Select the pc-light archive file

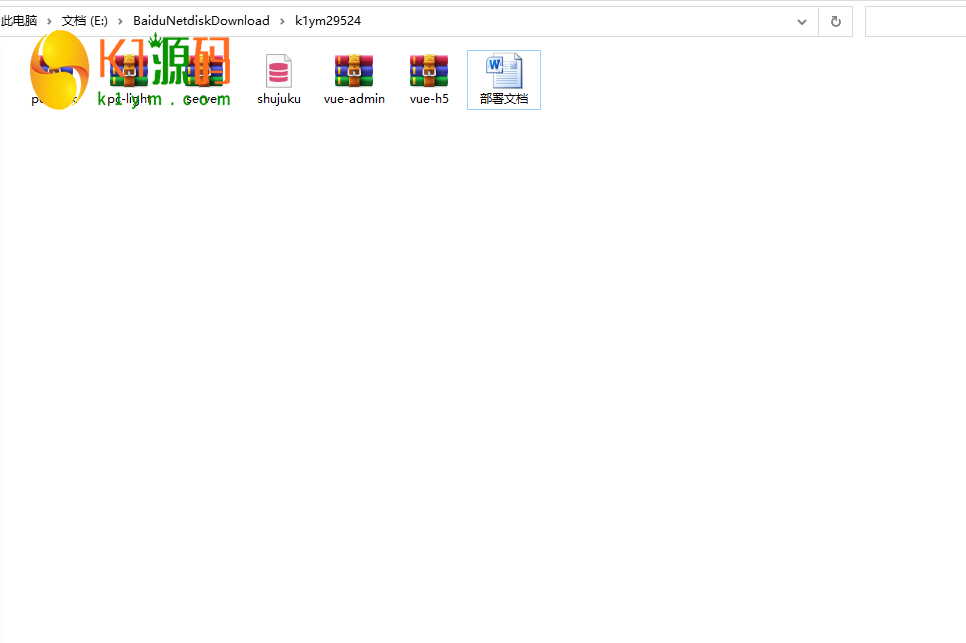click(129, 79)
